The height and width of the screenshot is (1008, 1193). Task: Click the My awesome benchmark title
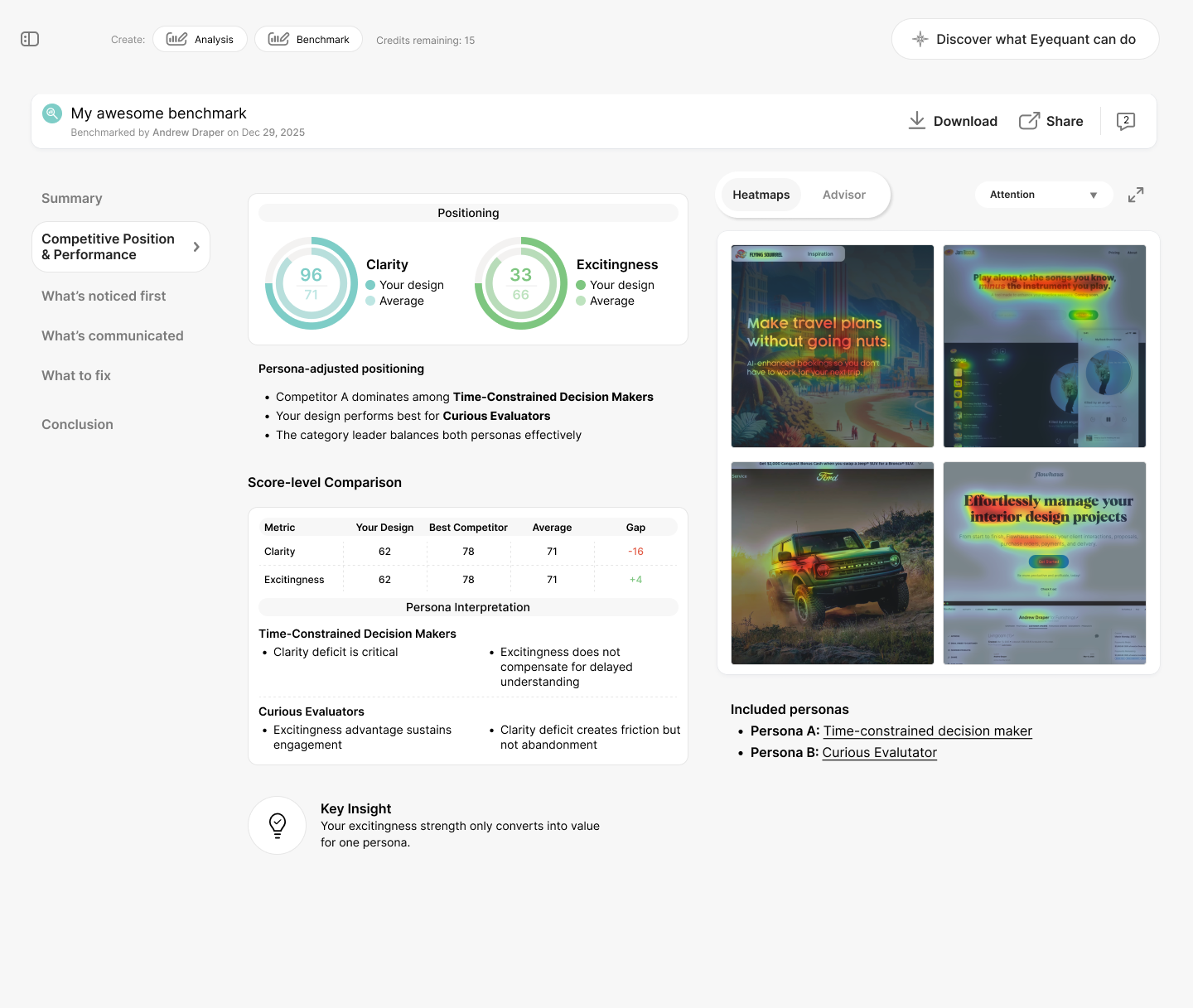[158, 113]
